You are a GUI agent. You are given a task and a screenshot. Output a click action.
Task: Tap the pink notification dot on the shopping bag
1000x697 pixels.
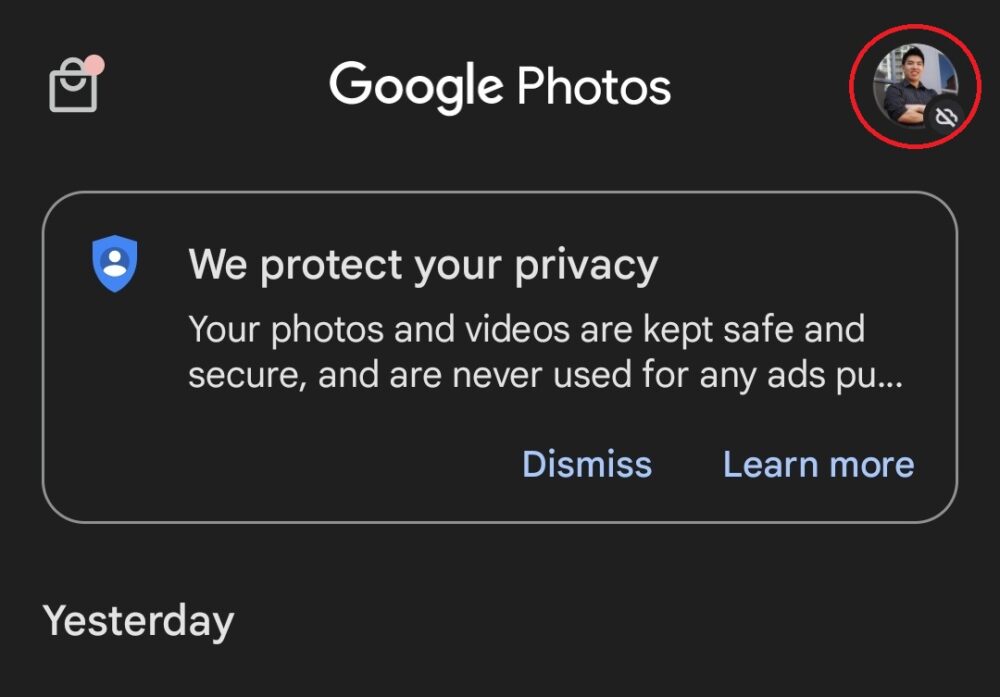point(94,63)
